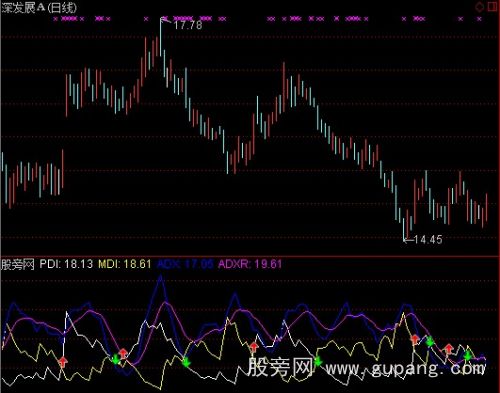The height and width of the screenshot is (393, 500).
Task: Click the leftmost green down-arrow signal
Action: click(x=116, y=359)
